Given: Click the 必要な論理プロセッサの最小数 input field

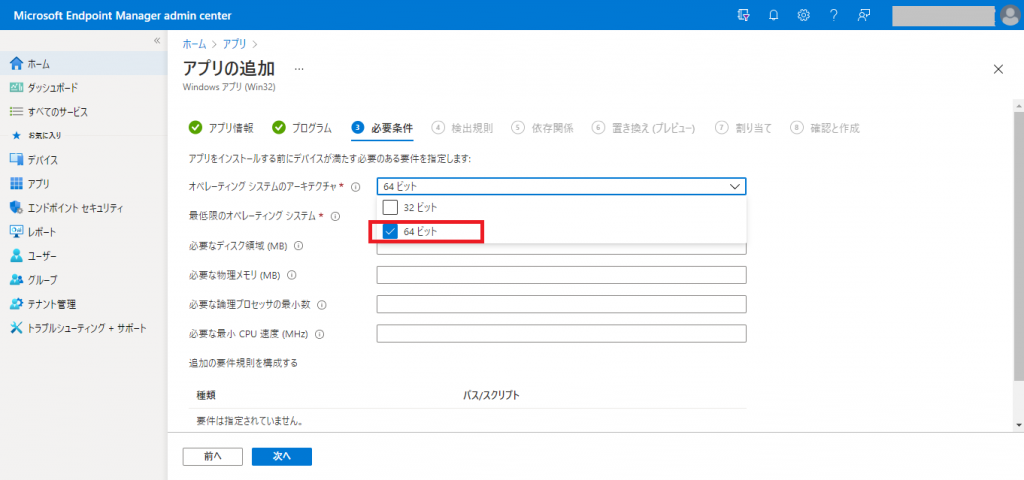Looking at the screenshot, I should pos(562,304).
